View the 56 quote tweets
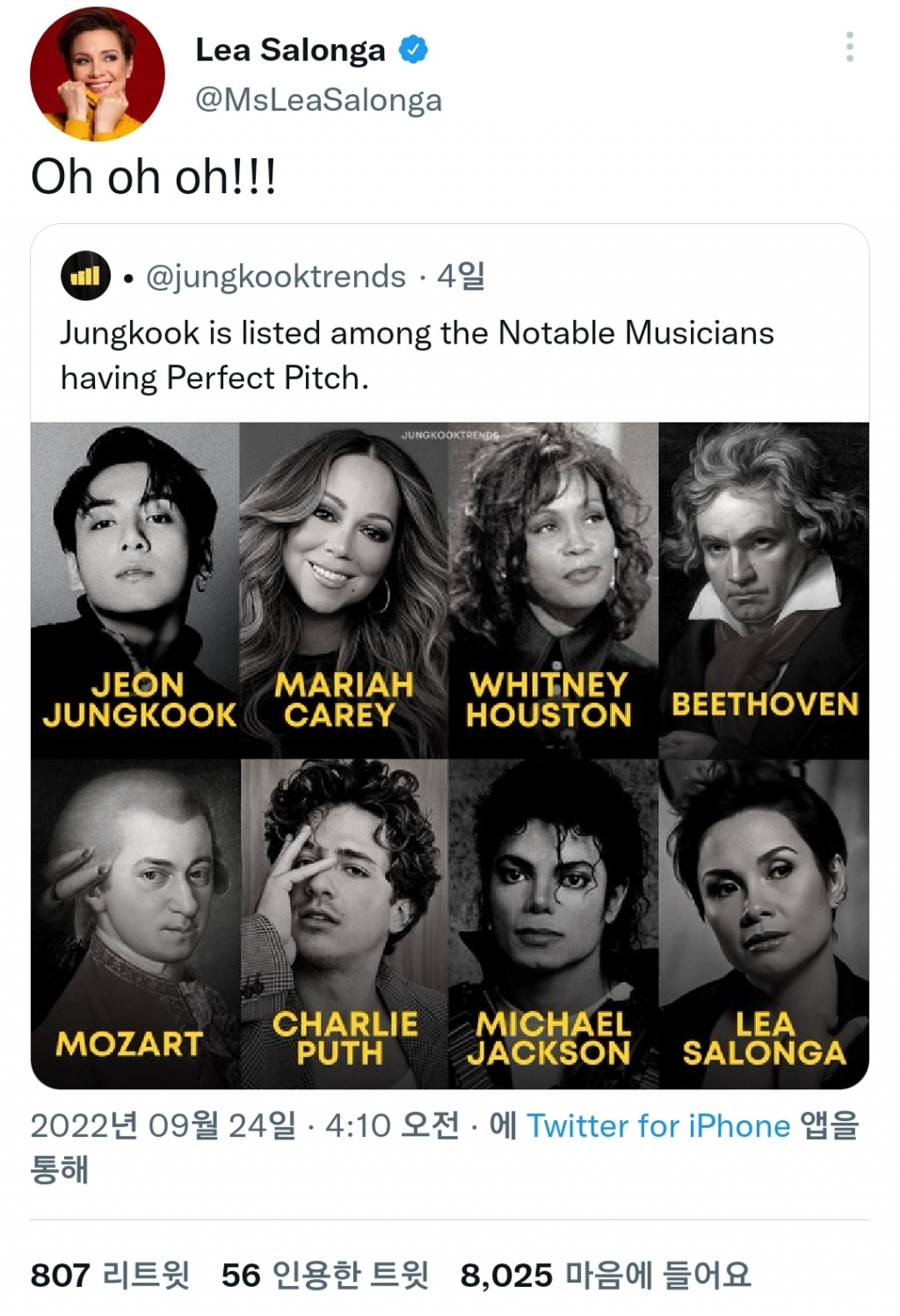900x1316 pixels. pos(324,1275)
